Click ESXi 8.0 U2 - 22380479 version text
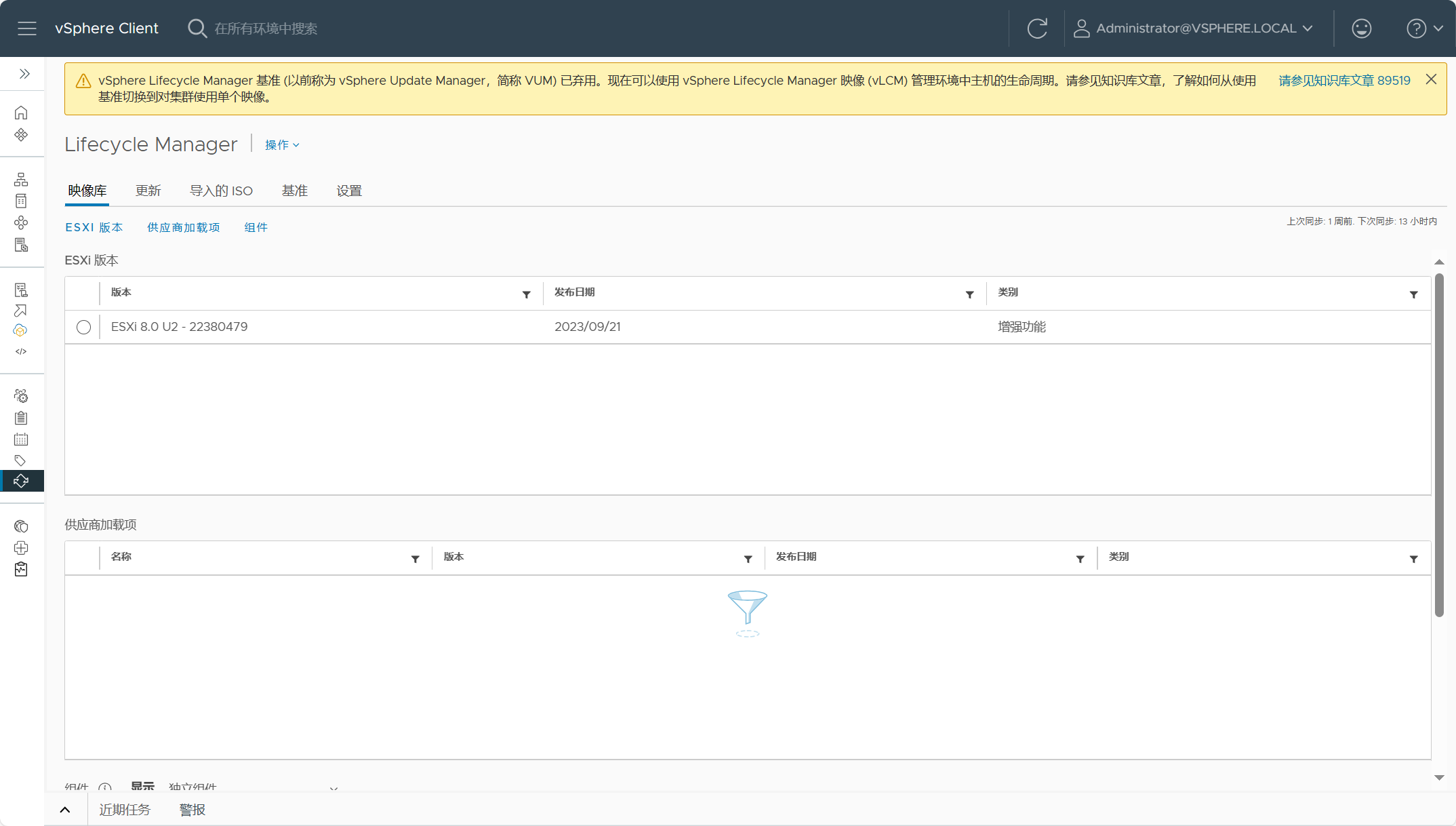 179,327
